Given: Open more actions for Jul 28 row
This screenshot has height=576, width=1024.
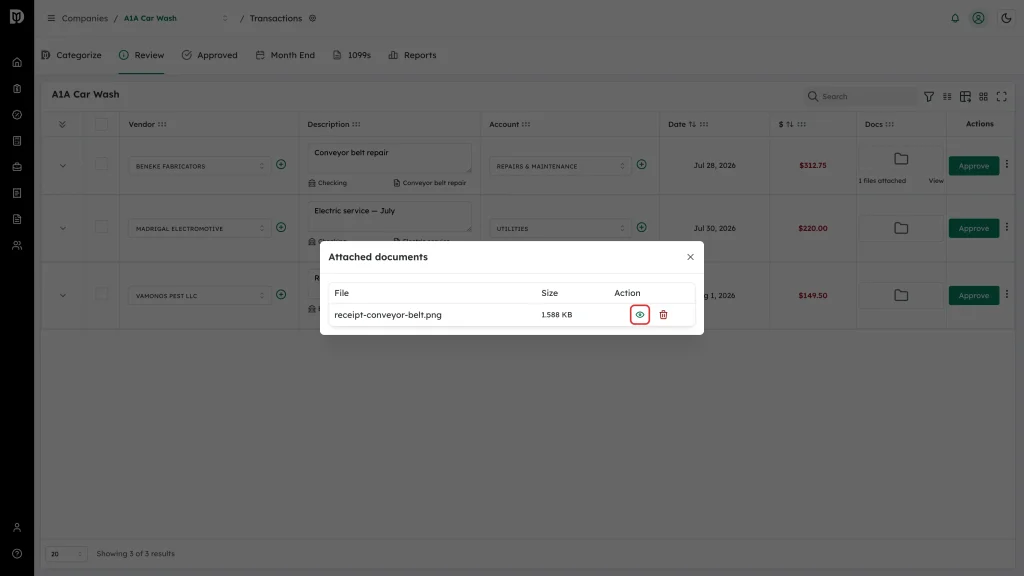Looking at the screenshot, I should tap(1006, 165).
